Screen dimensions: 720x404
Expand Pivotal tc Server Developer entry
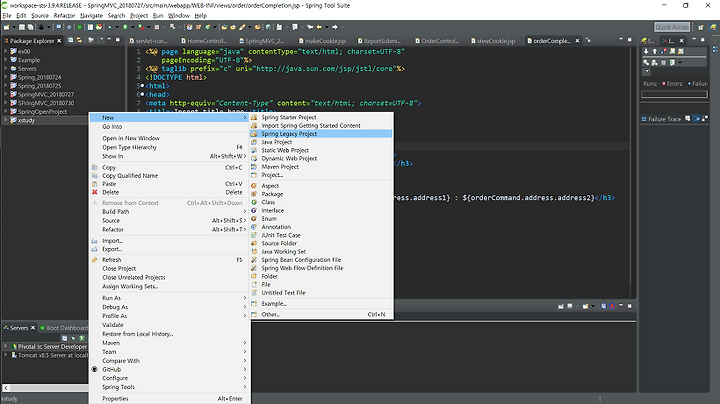[x=6, y=347]
